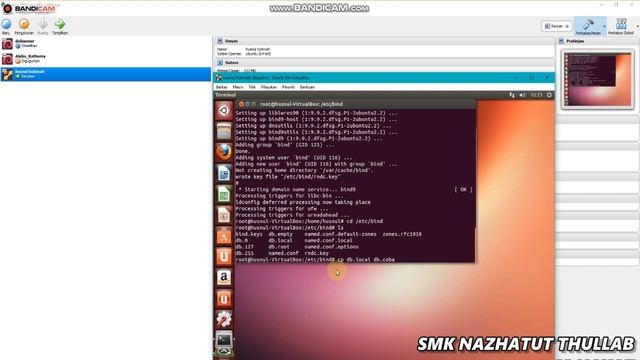Launch LibreOffice Writer from the launcher
The height and width of the screenshot is (360, 640).
(x=224, y=173)
